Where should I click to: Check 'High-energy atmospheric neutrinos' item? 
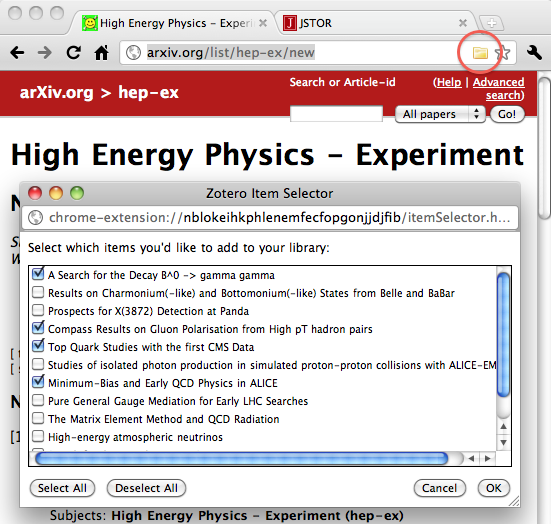[x=38, y=436]
